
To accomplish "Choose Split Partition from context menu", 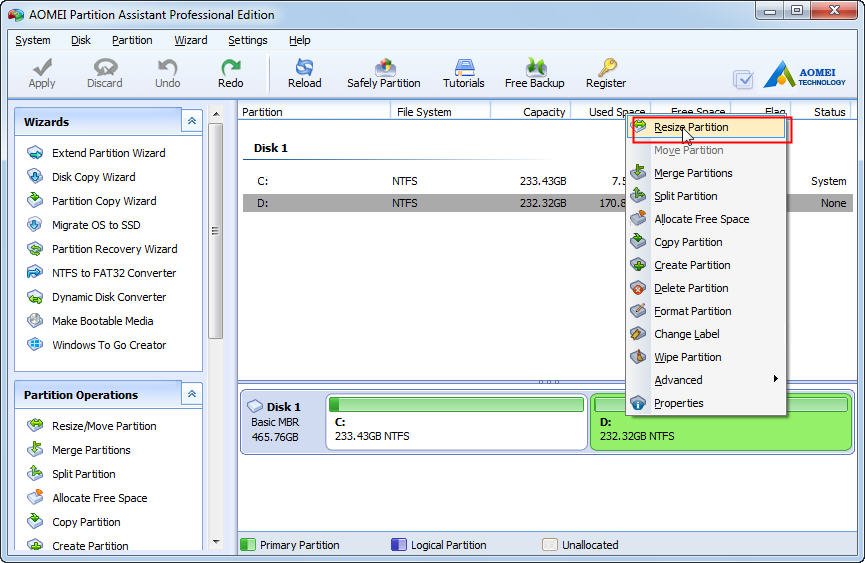I will tap(707, 196).
